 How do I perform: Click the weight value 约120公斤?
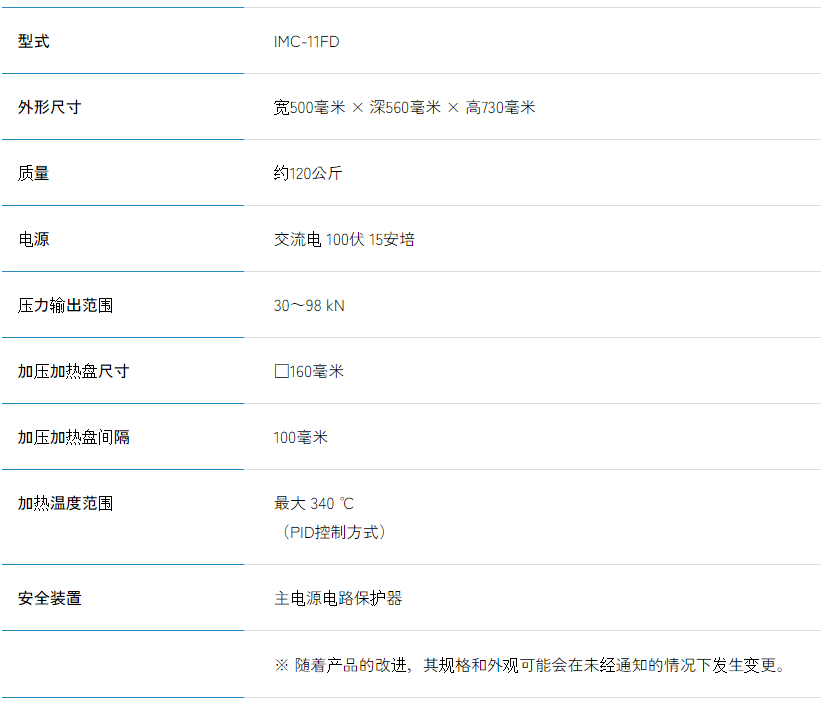pyautogui.click(x=308, y=173)
